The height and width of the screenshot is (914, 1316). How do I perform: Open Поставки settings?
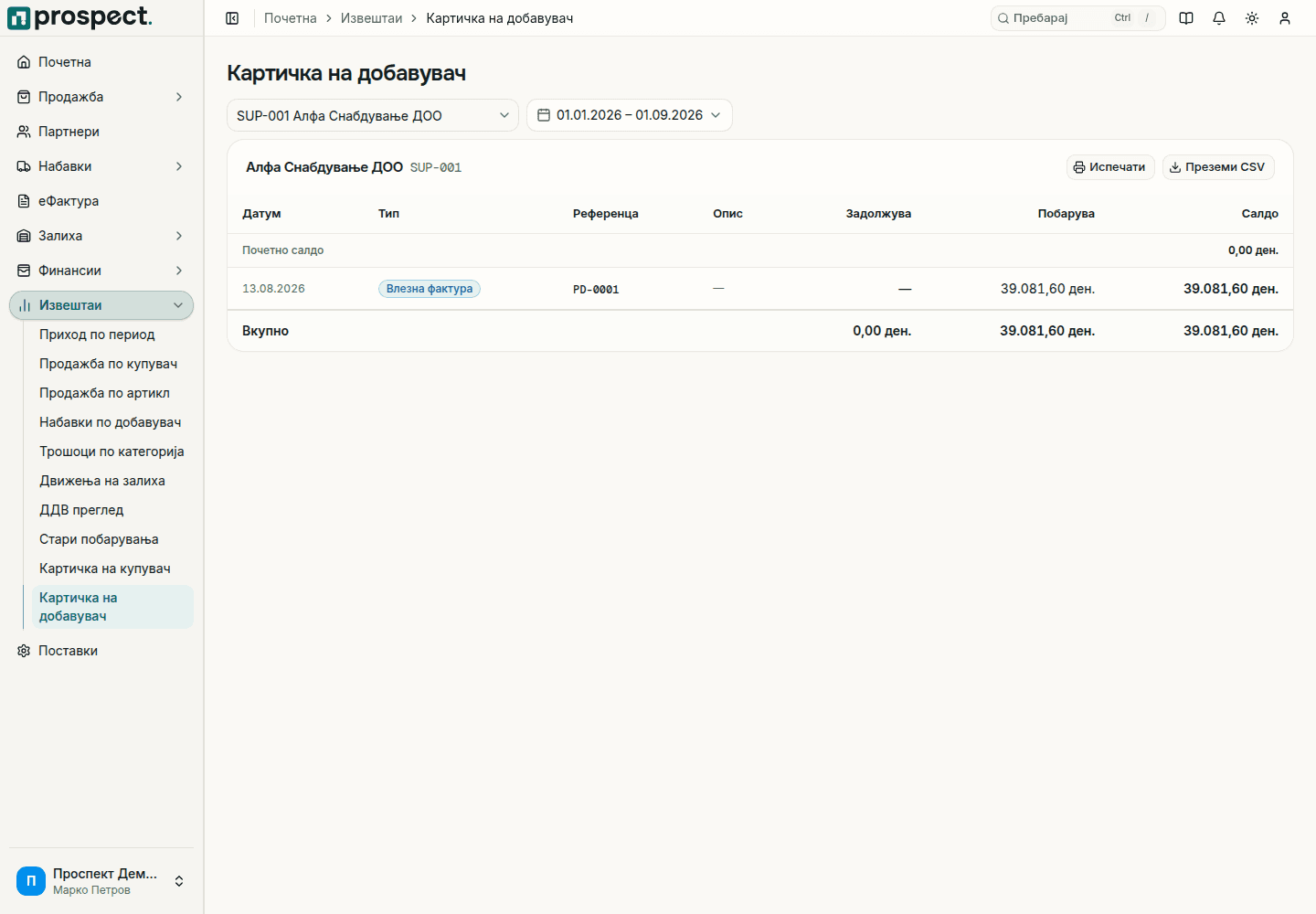[101, 651]
